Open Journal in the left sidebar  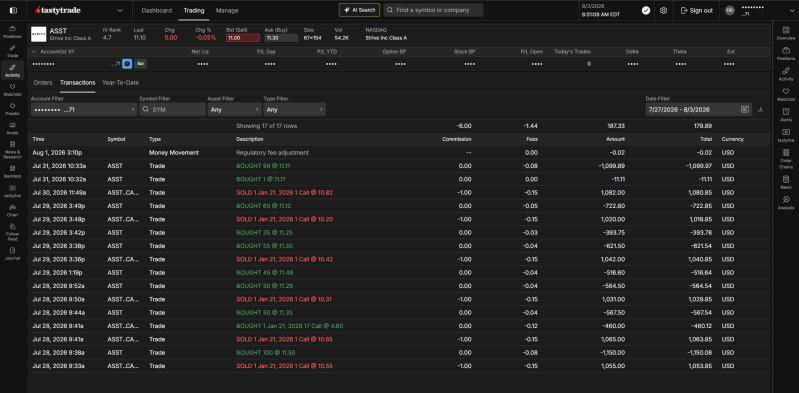pyautogui.click(x=12, y=253)
